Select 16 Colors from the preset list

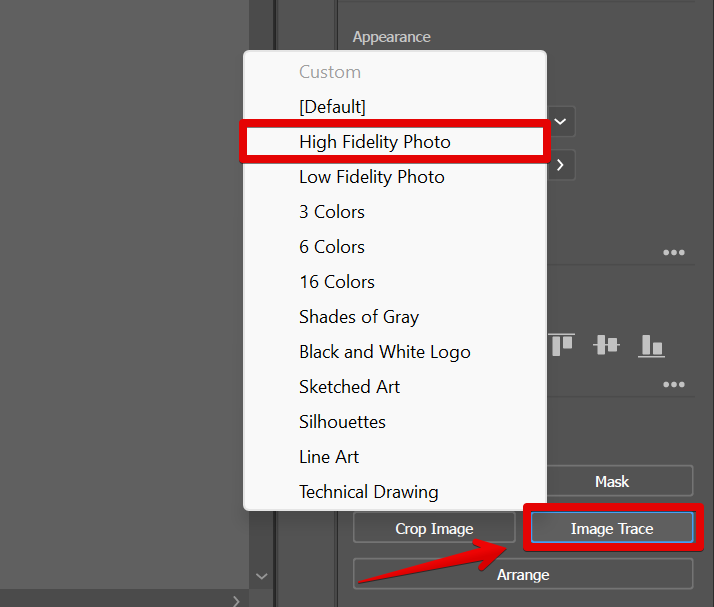[x=337, y=282]
